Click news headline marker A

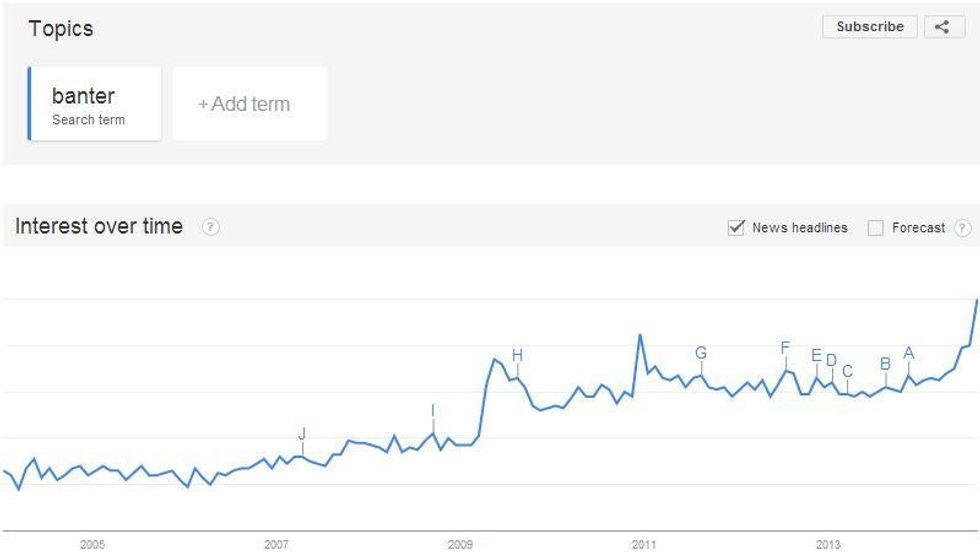pos(909,353)
